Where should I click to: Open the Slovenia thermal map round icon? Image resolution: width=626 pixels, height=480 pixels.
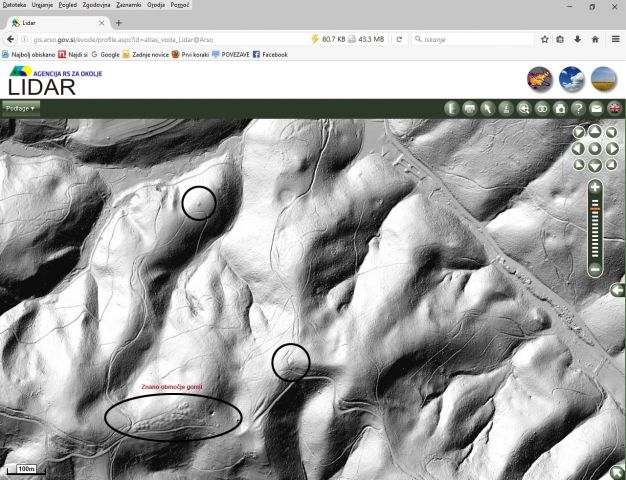pyautogui.click(x=540, y=79)
